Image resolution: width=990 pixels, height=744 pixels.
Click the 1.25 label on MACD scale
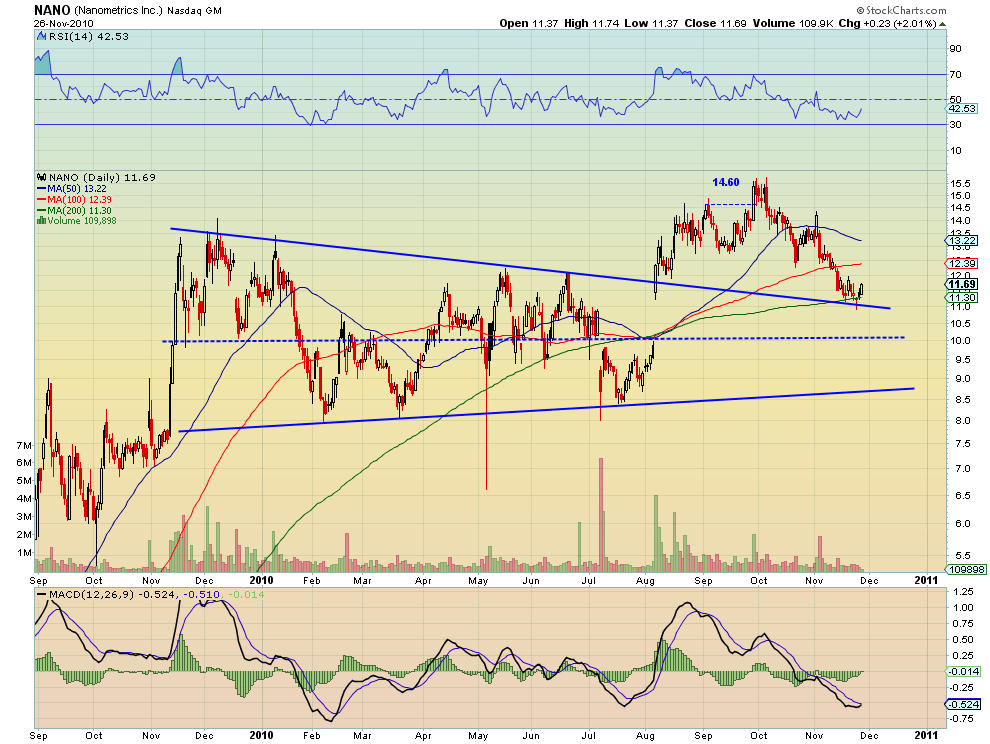(963, 592)
